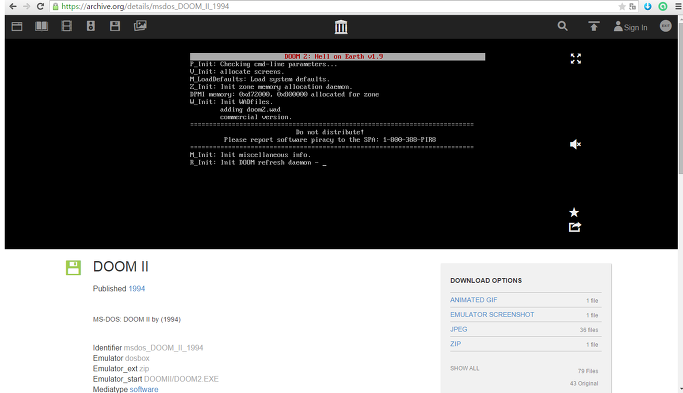Click the browser forward arrow
This screenshot has height=393, width=683.
point(26,6)
